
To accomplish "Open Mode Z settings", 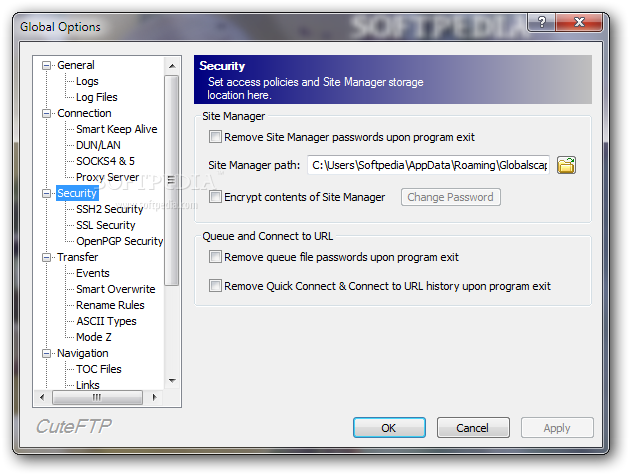I will click(x=94, y=337).
